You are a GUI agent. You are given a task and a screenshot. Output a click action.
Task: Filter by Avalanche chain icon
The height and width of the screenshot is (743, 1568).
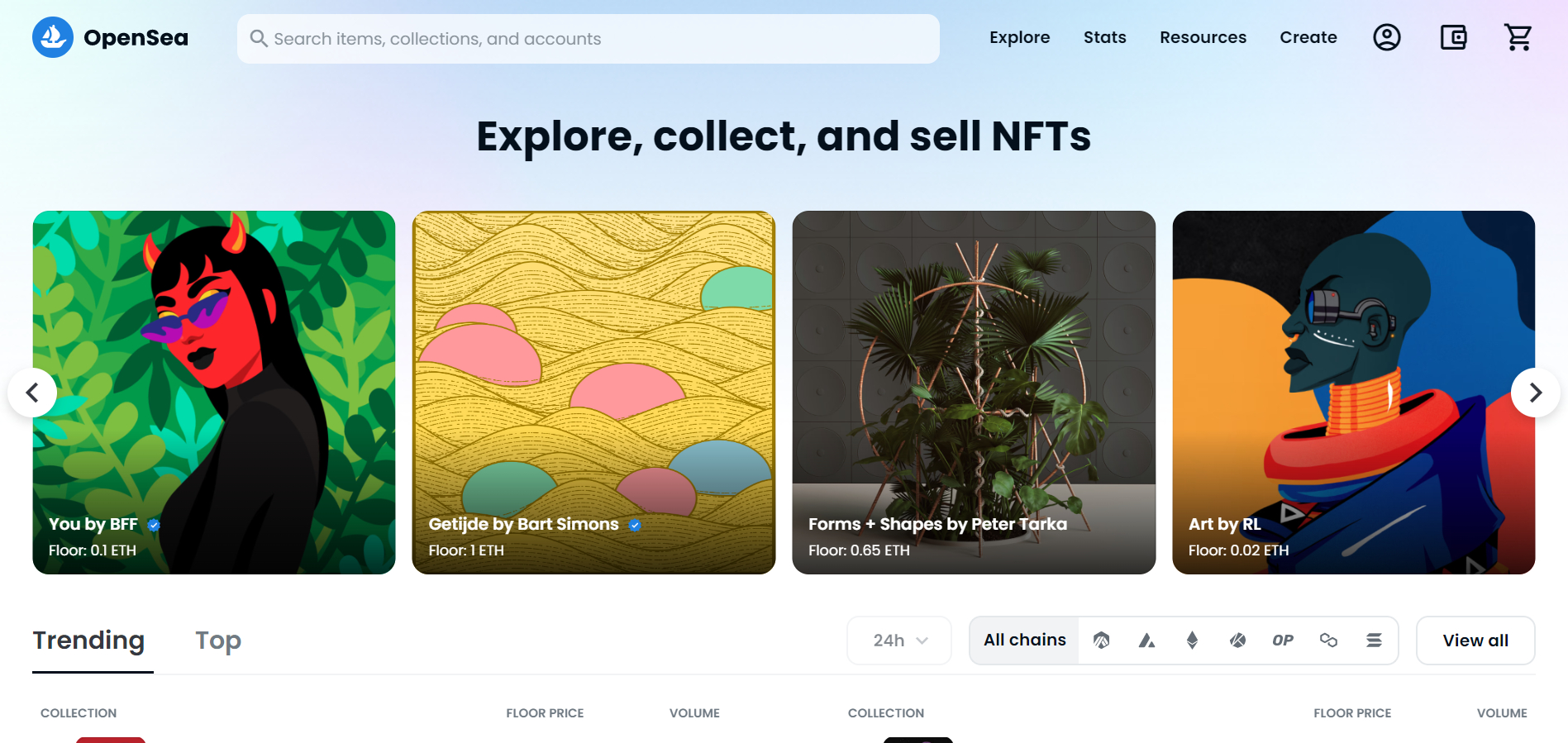[x=1146, y=641]
